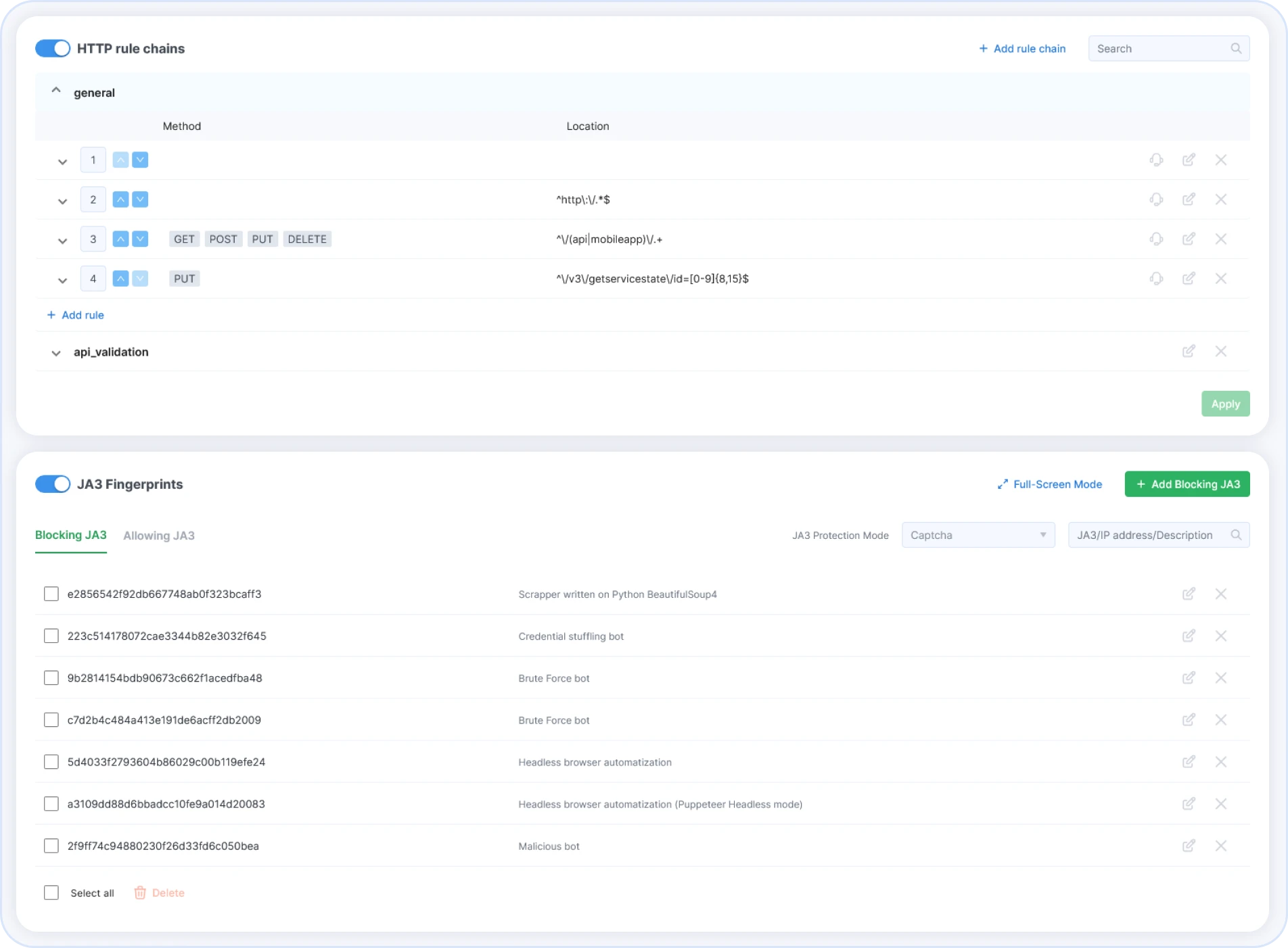Toggle HTTP rule chains switch
Screen dimensions: 1288x948
point(53,49)
